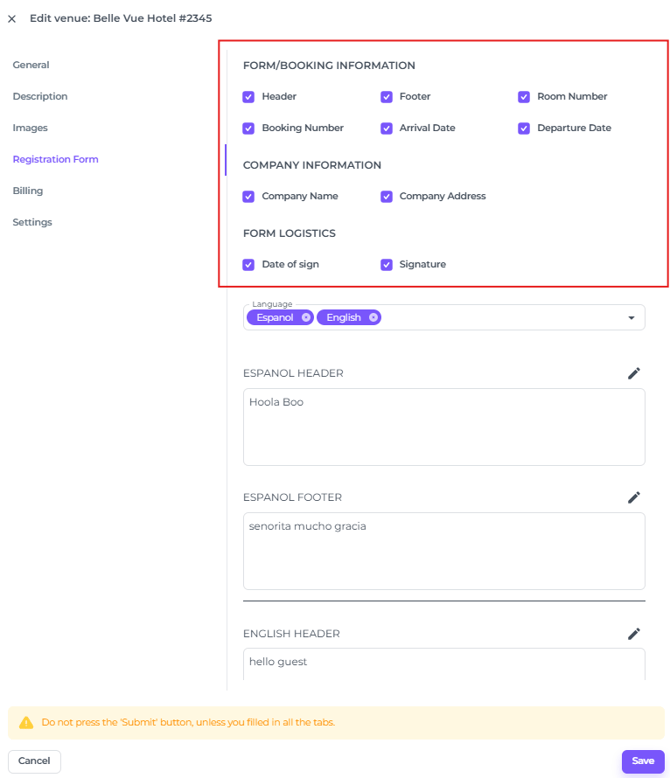670x778 pixels.
Task: Expand the Language dropdown arrow
Action: point(631,318)
